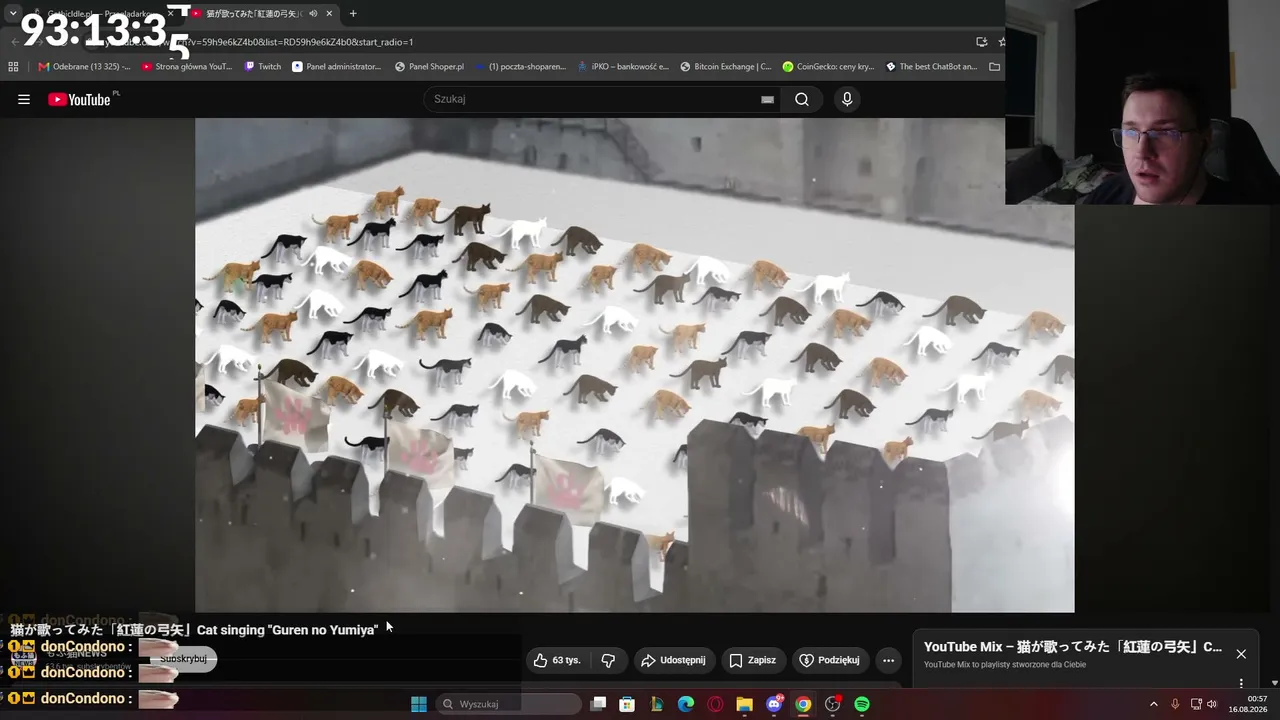
Task: Open The best ChatBot bookmark
Action: (932, 67)
